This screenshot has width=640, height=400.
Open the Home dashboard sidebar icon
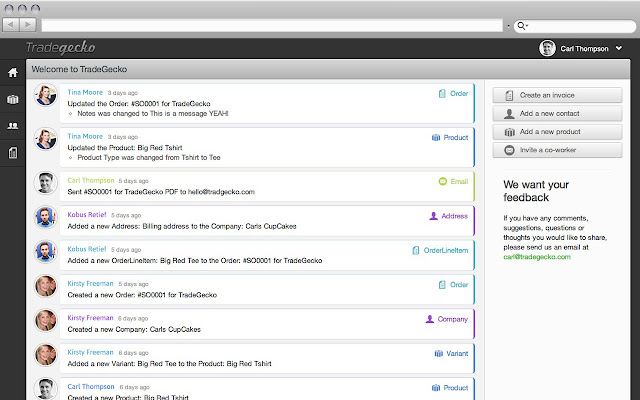pyautogui.click(x=13, y=73)
